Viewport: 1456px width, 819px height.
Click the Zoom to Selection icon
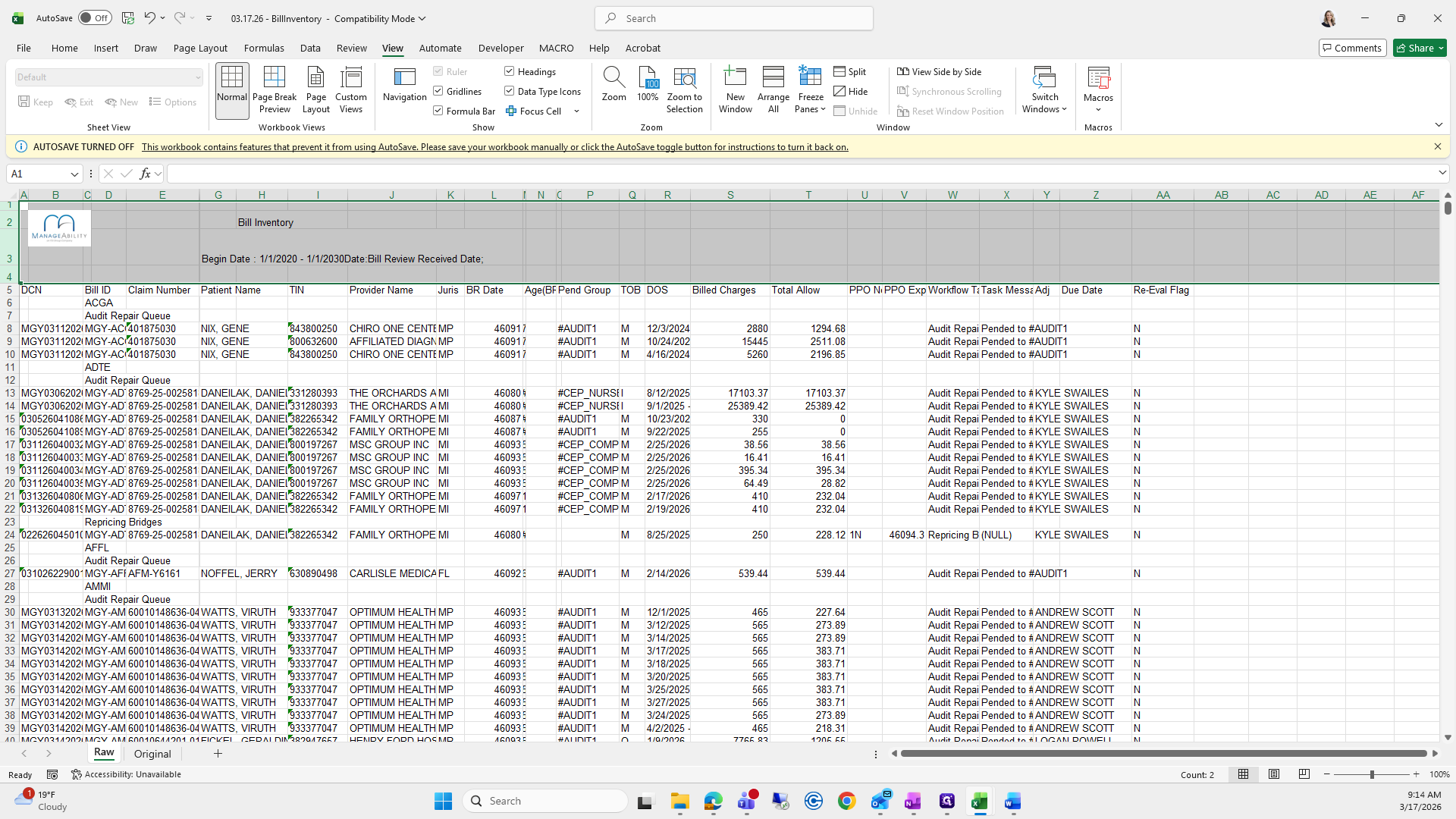684,77
